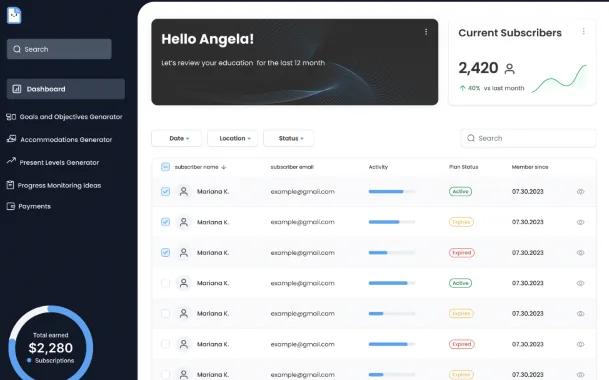The width and height of the screenshot is (609, 380).
Task: Go to the Payments page
Action: pyautogui.click(x=29, y=206)
